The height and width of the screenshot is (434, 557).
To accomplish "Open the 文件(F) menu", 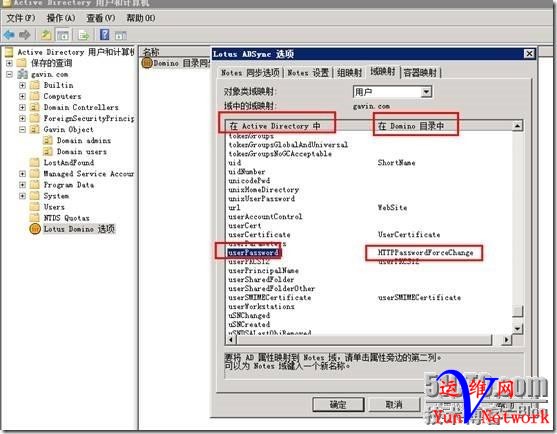I will click(x=21, y=18).
